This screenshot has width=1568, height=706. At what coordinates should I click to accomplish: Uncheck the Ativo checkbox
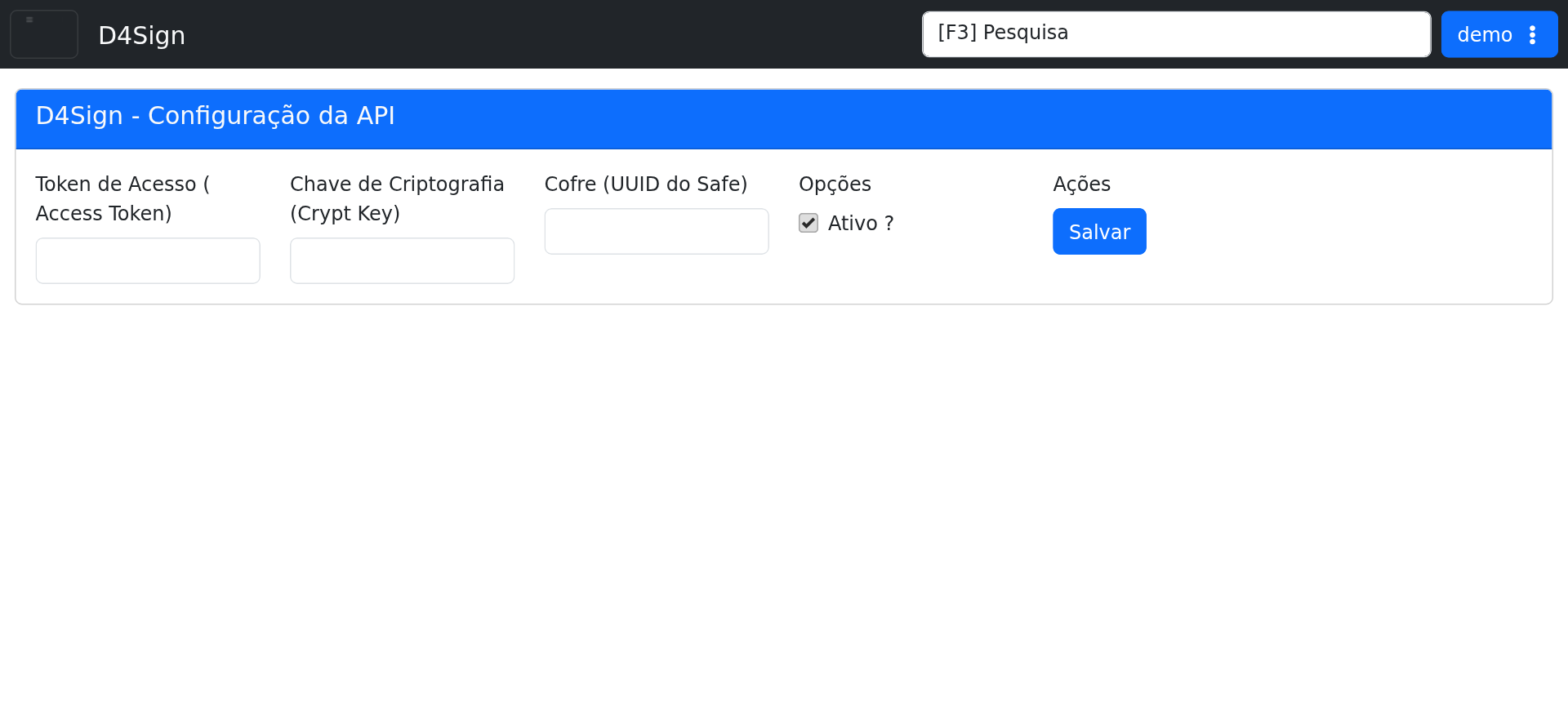[x=808, y=223]
